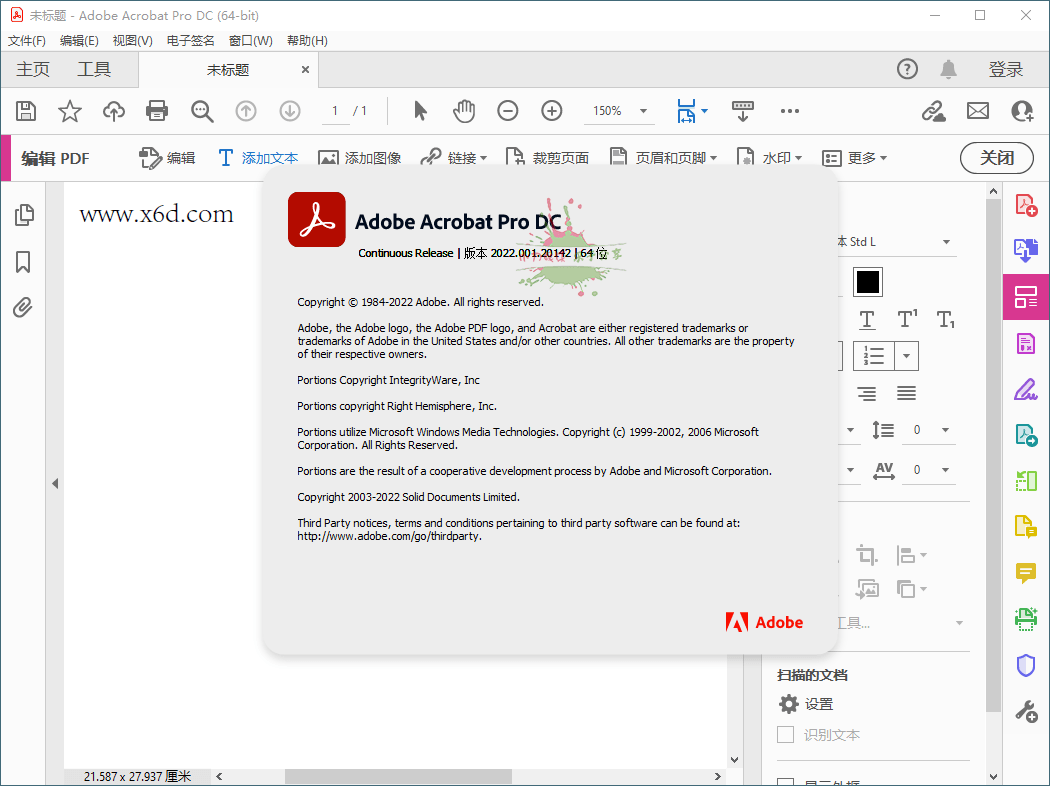Save the document using the save icon
The width and height of the screenshot is (1050, 786).
(25, 111)
